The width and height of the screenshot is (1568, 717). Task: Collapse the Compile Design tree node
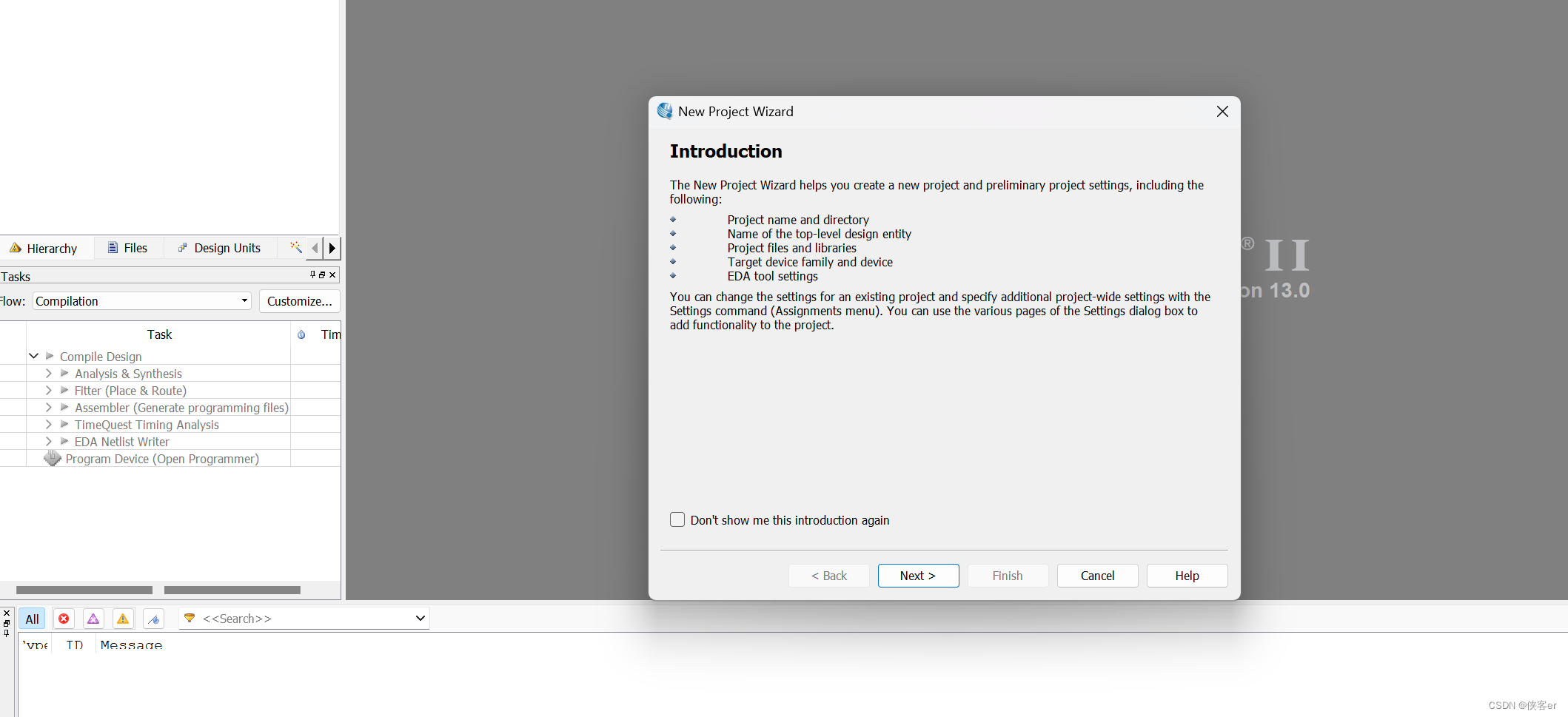click(x=33, y=356)
